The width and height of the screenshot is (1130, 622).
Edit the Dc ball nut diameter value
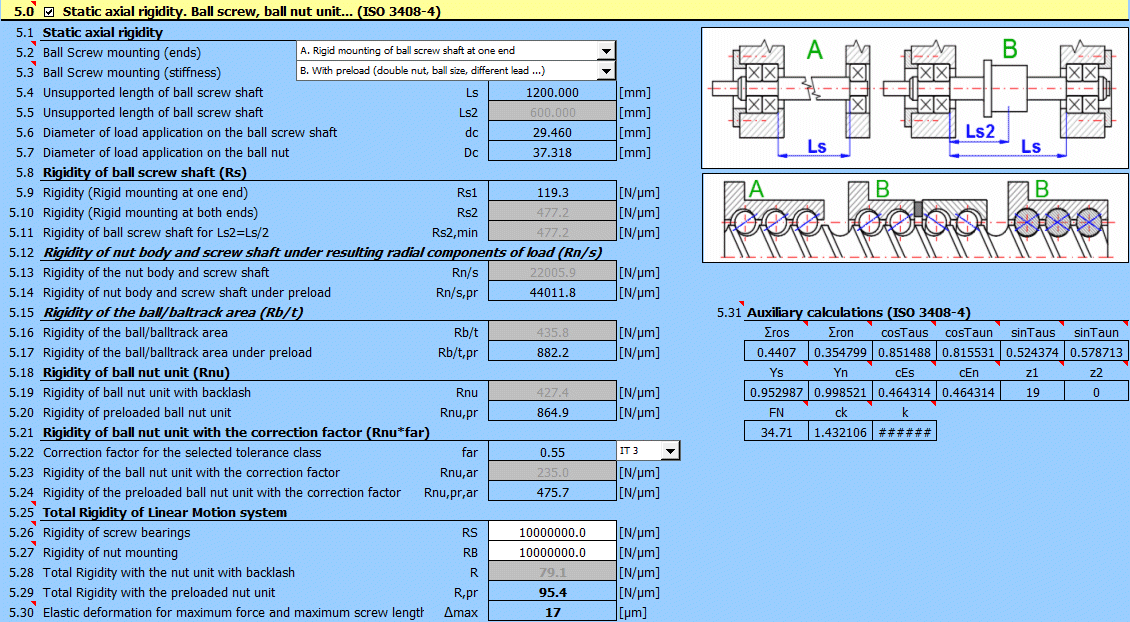[x=552, y=151]
